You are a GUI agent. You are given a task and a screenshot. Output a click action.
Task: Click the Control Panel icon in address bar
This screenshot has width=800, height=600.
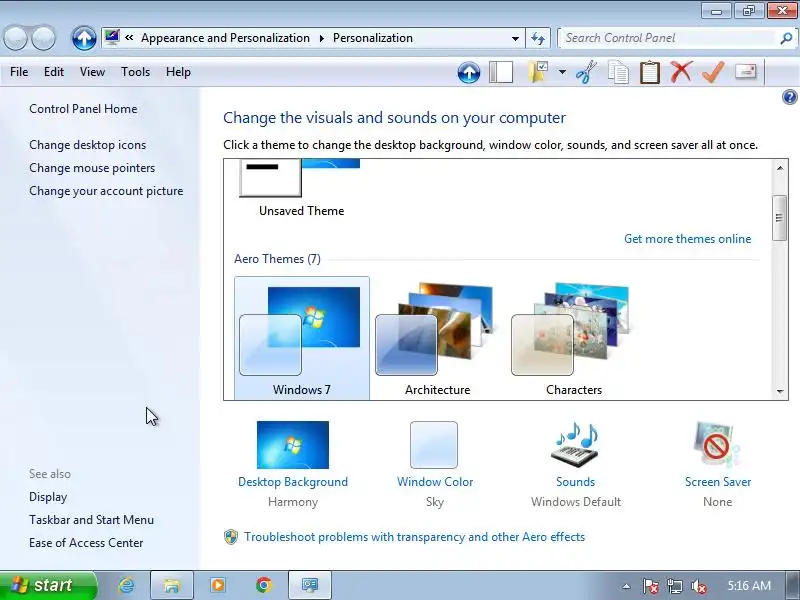[112, 38]
